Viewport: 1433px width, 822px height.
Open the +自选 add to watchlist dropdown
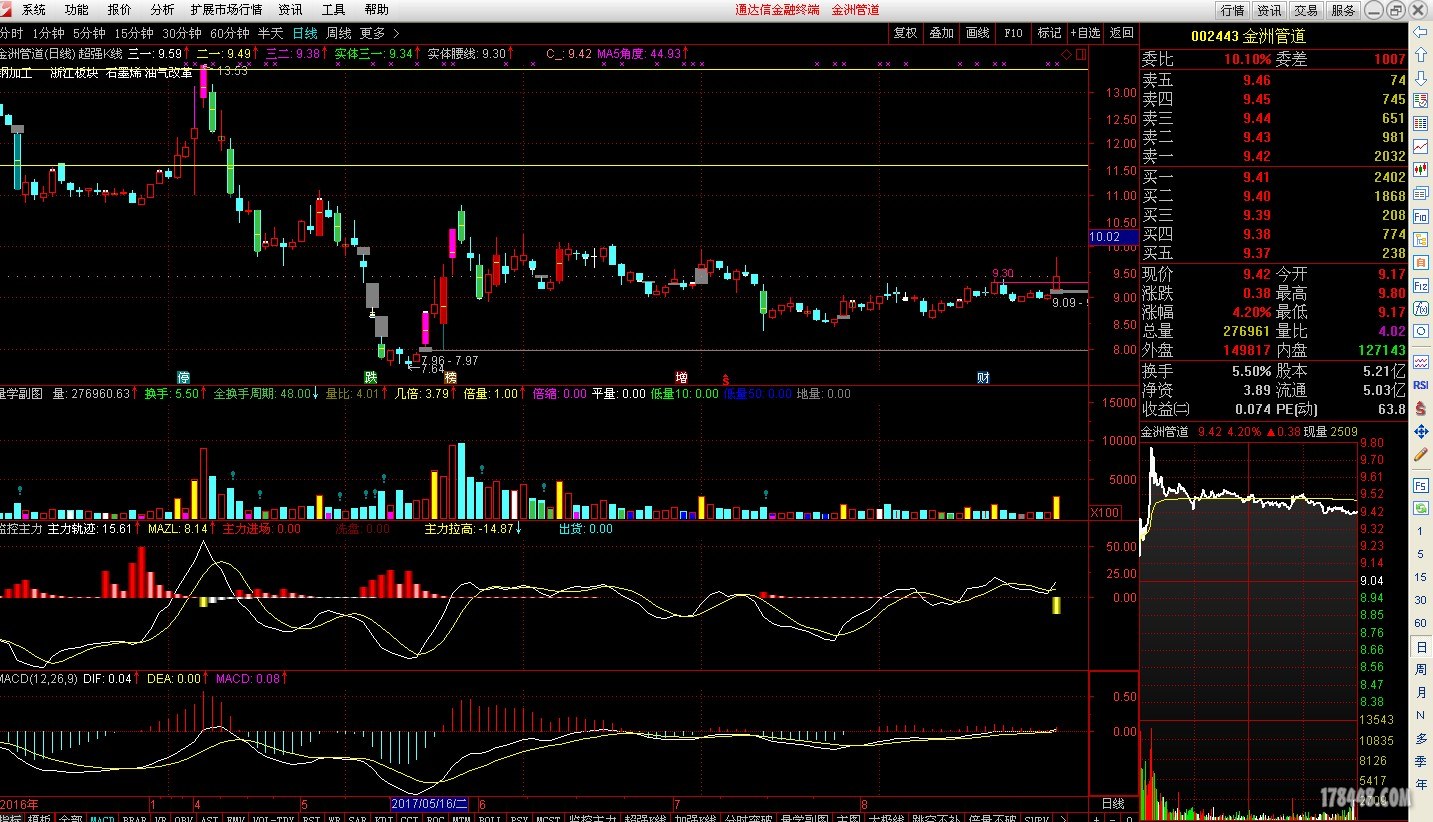point(1085,33)
